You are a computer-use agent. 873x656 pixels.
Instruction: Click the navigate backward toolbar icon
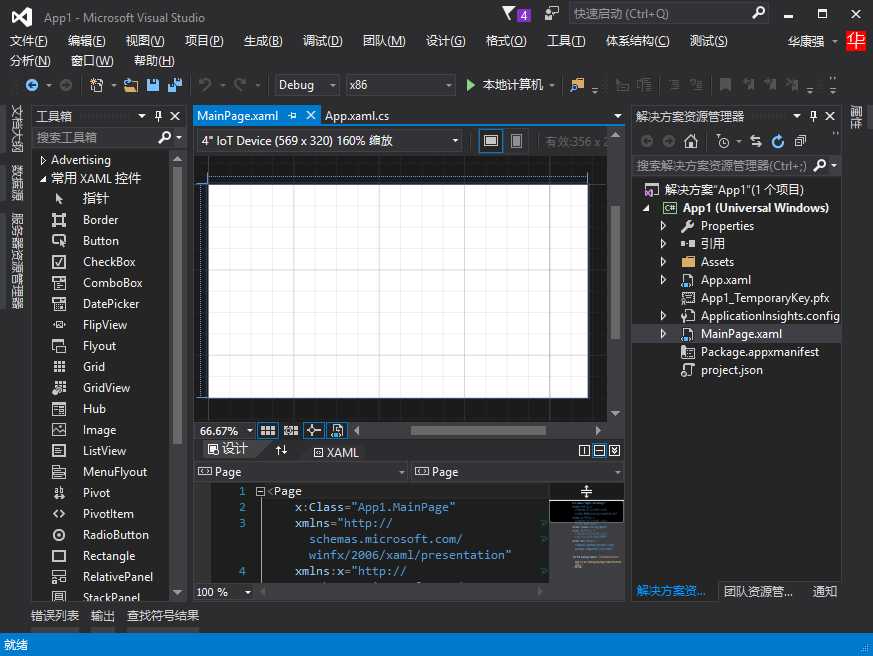(32, 85)
